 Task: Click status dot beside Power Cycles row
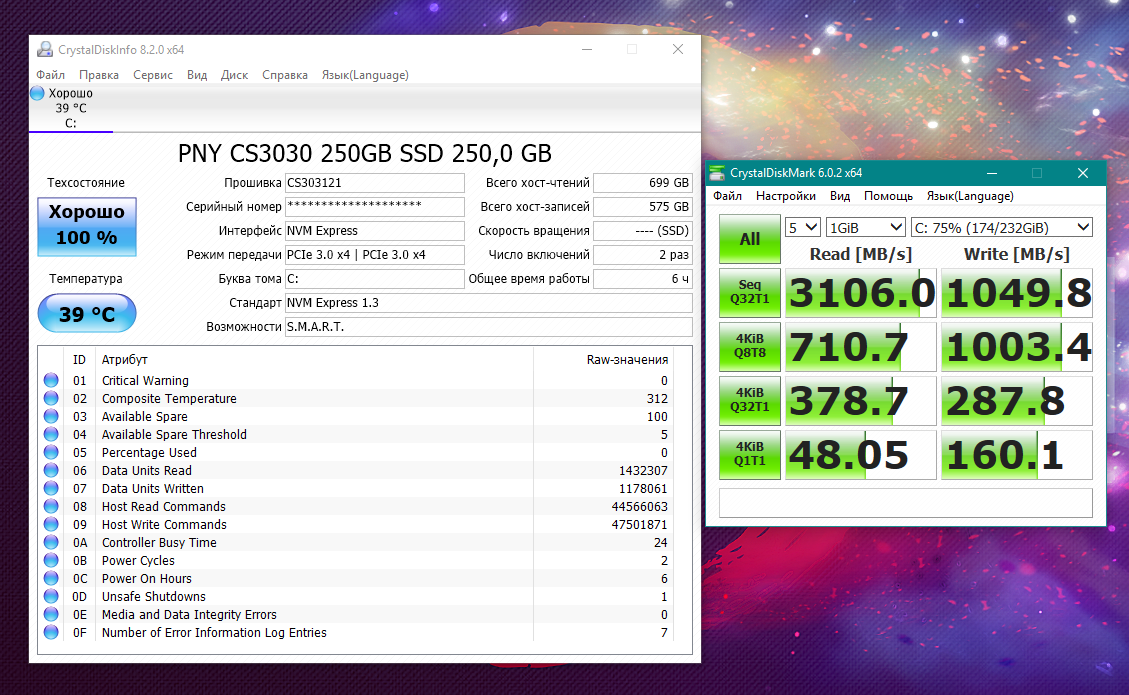pos(51,560)
